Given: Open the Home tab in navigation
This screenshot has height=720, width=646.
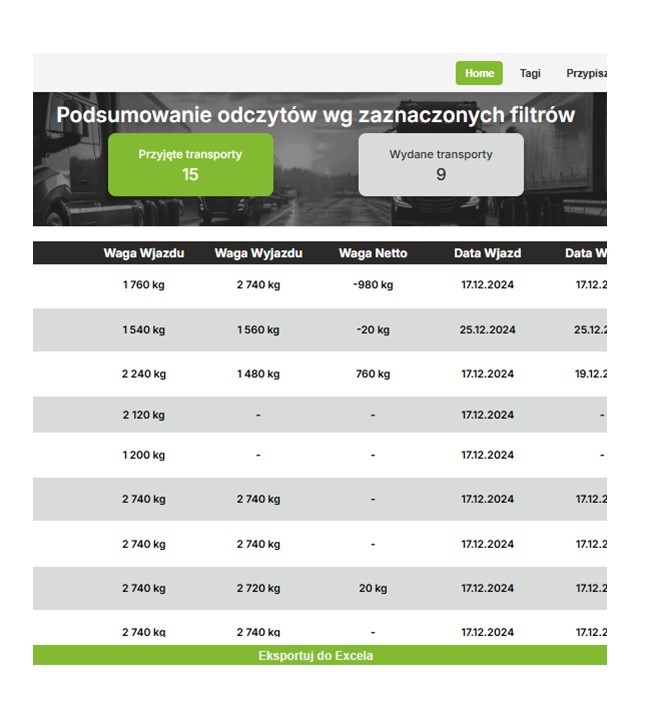Looking at the screenshot, I should [479, 73].
